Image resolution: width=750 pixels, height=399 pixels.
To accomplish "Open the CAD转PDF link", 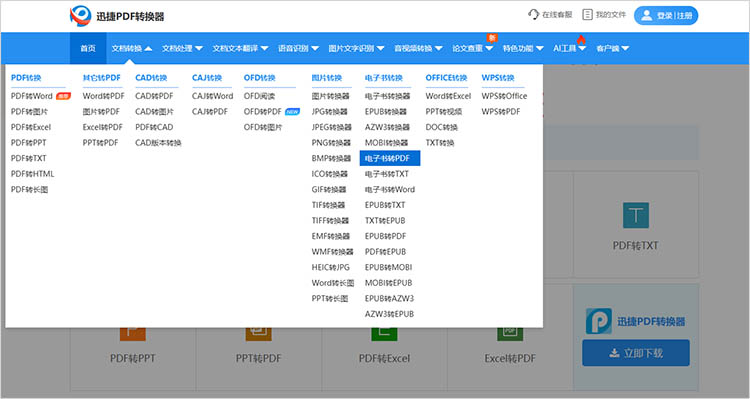I will point(154,96).
